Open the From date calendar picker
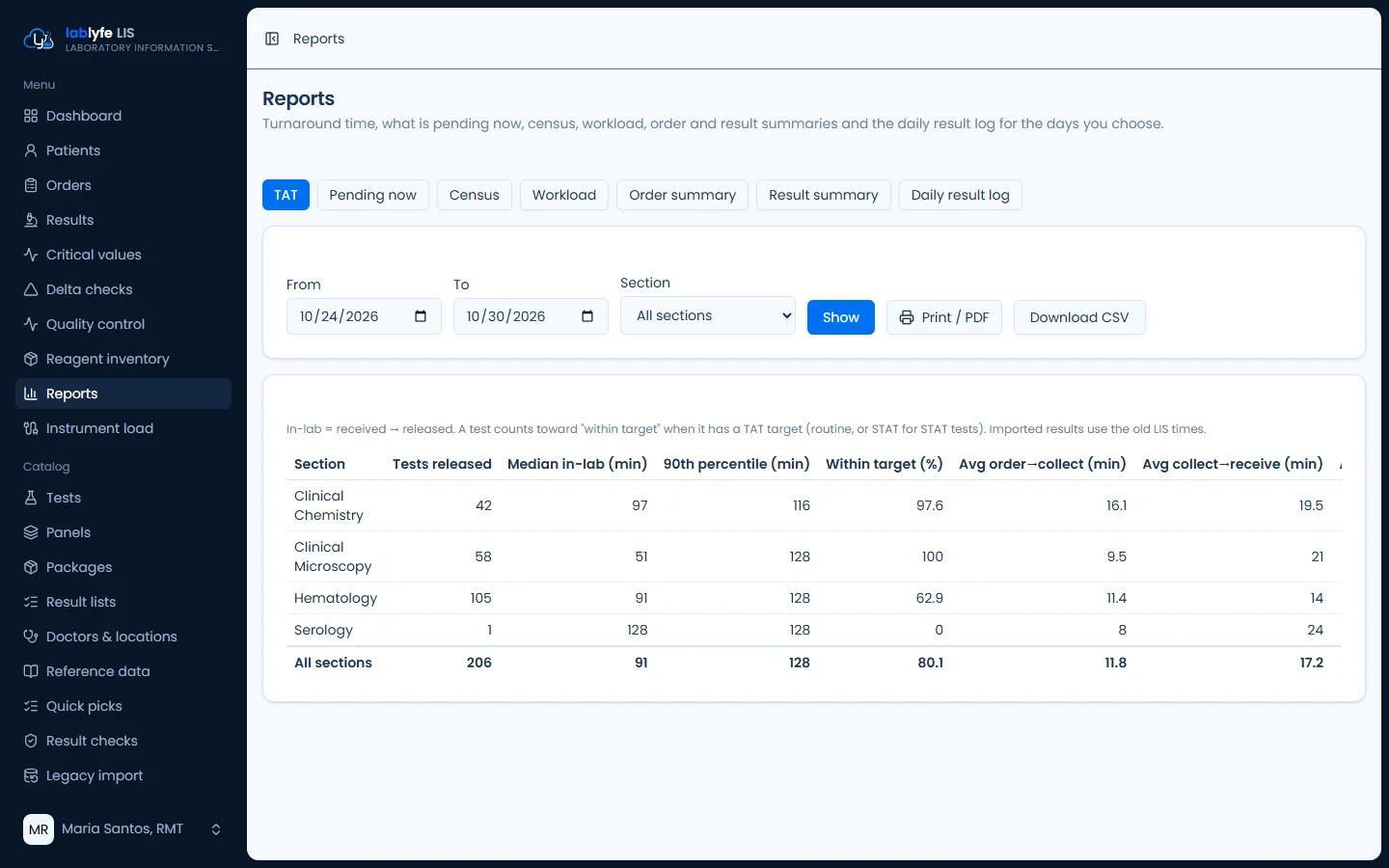The width and height of the screenshot is (1389, 868). tap(421, 316)
